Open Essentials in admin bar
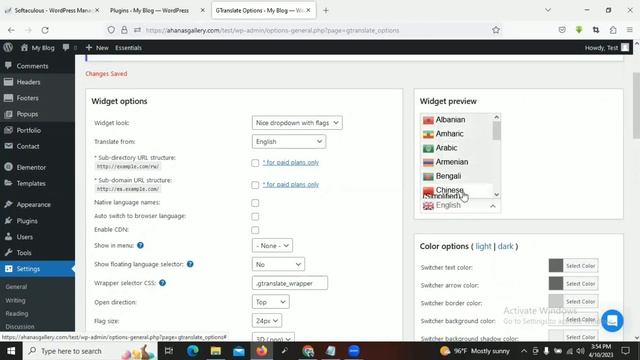The height and width of the screenshot is (360, 640). [128, 48]
